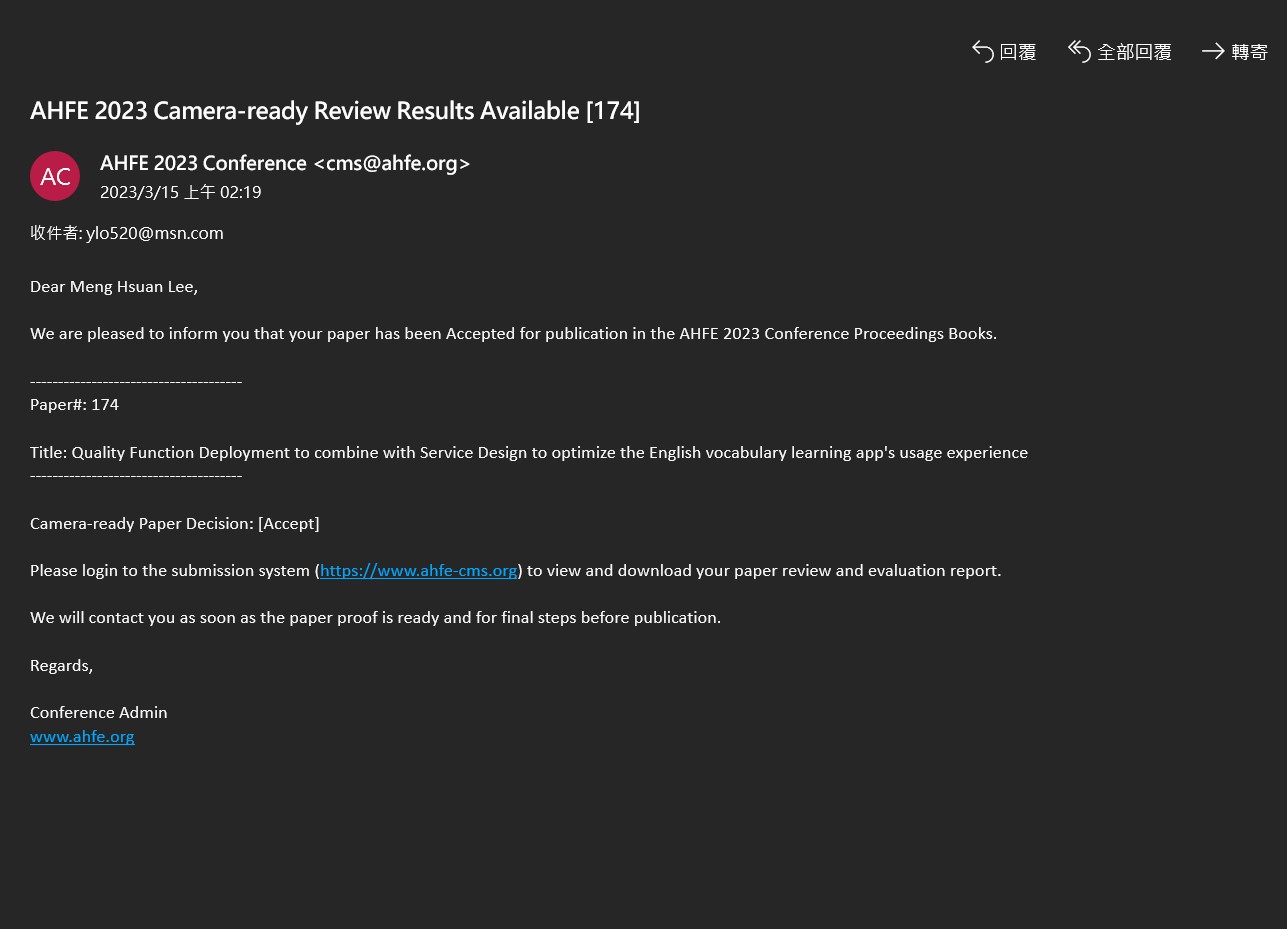Click the Camera-ready Paper Decision line

(x=175, y=524)
